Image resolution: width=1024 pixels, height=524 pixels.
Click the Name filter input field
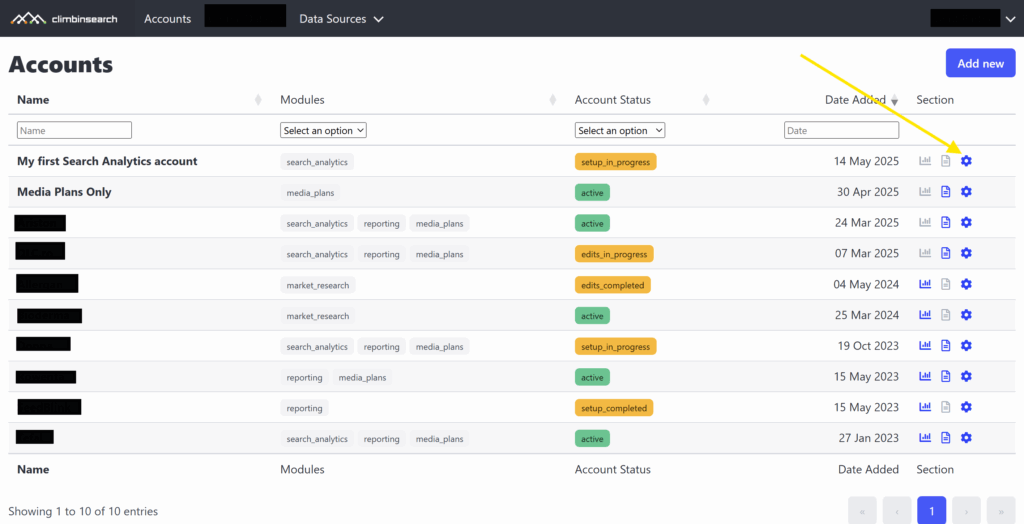coord(75,130)
